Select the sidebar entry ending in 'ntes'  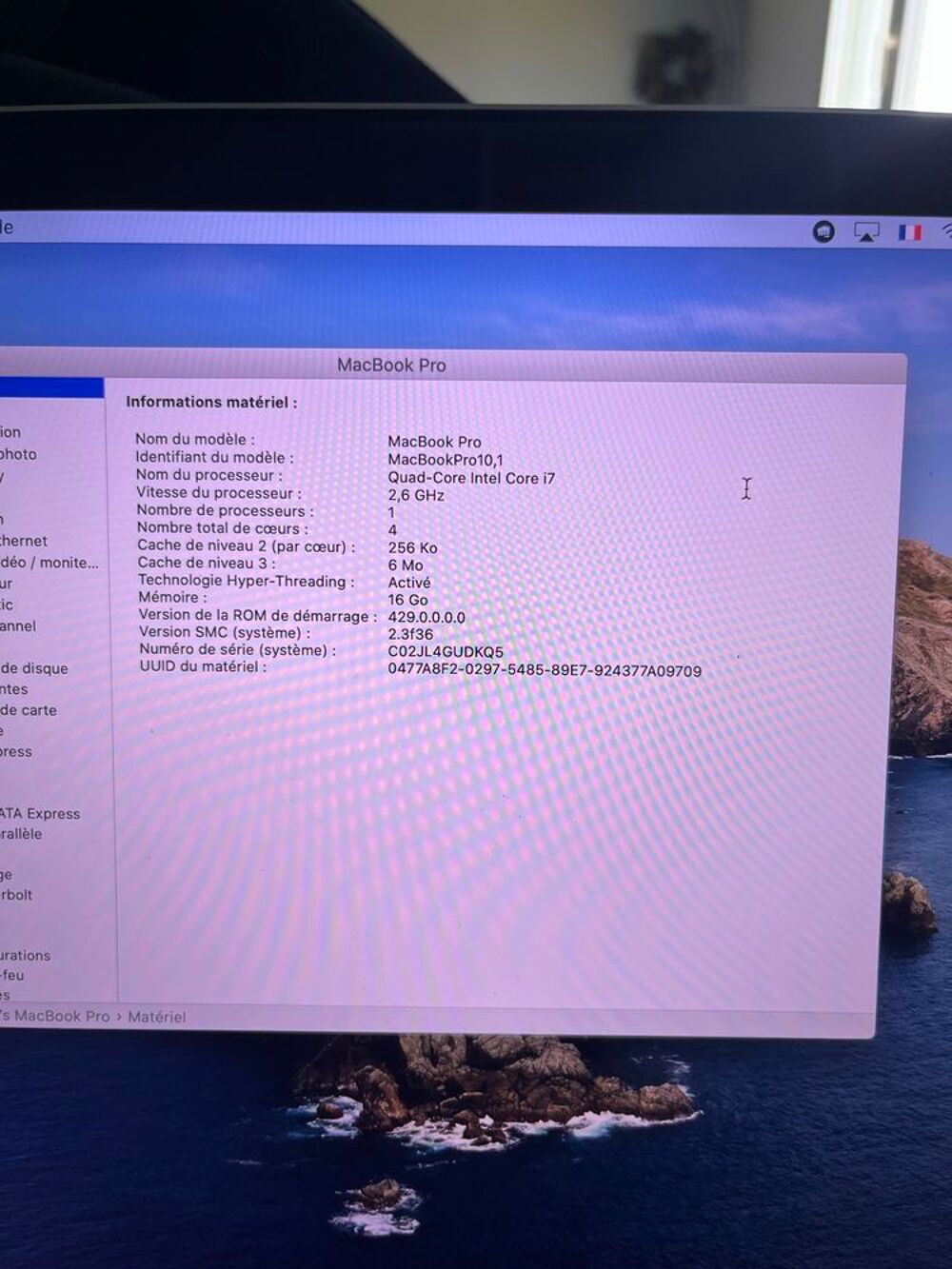[x=14, y=689]
